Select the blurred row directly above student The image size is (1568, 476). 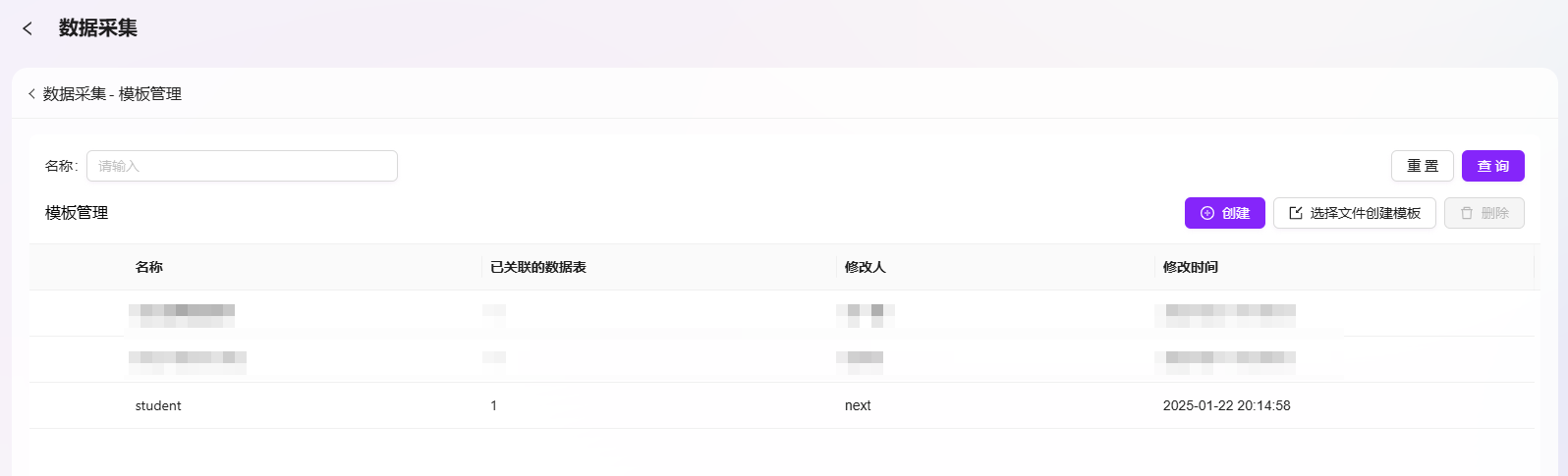(781, 359)
